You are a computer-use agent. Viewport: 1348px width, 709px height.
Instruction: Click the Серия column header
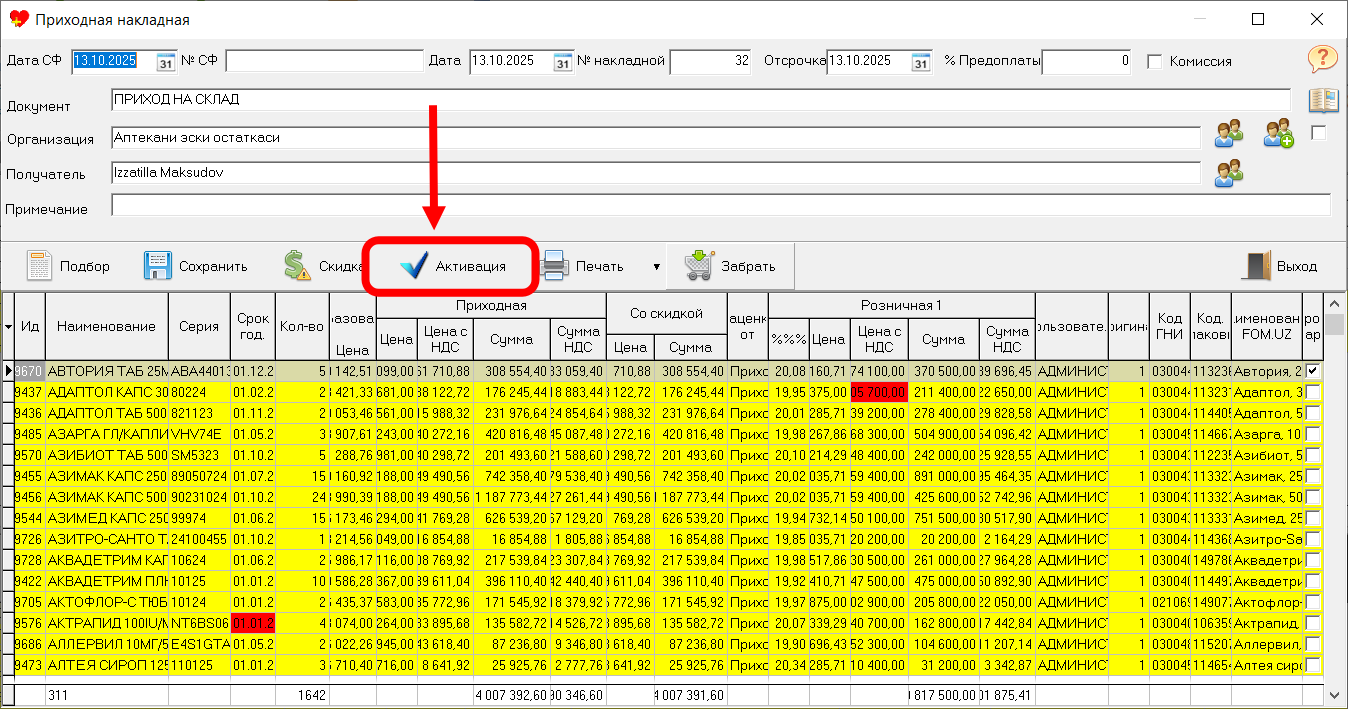199,326
